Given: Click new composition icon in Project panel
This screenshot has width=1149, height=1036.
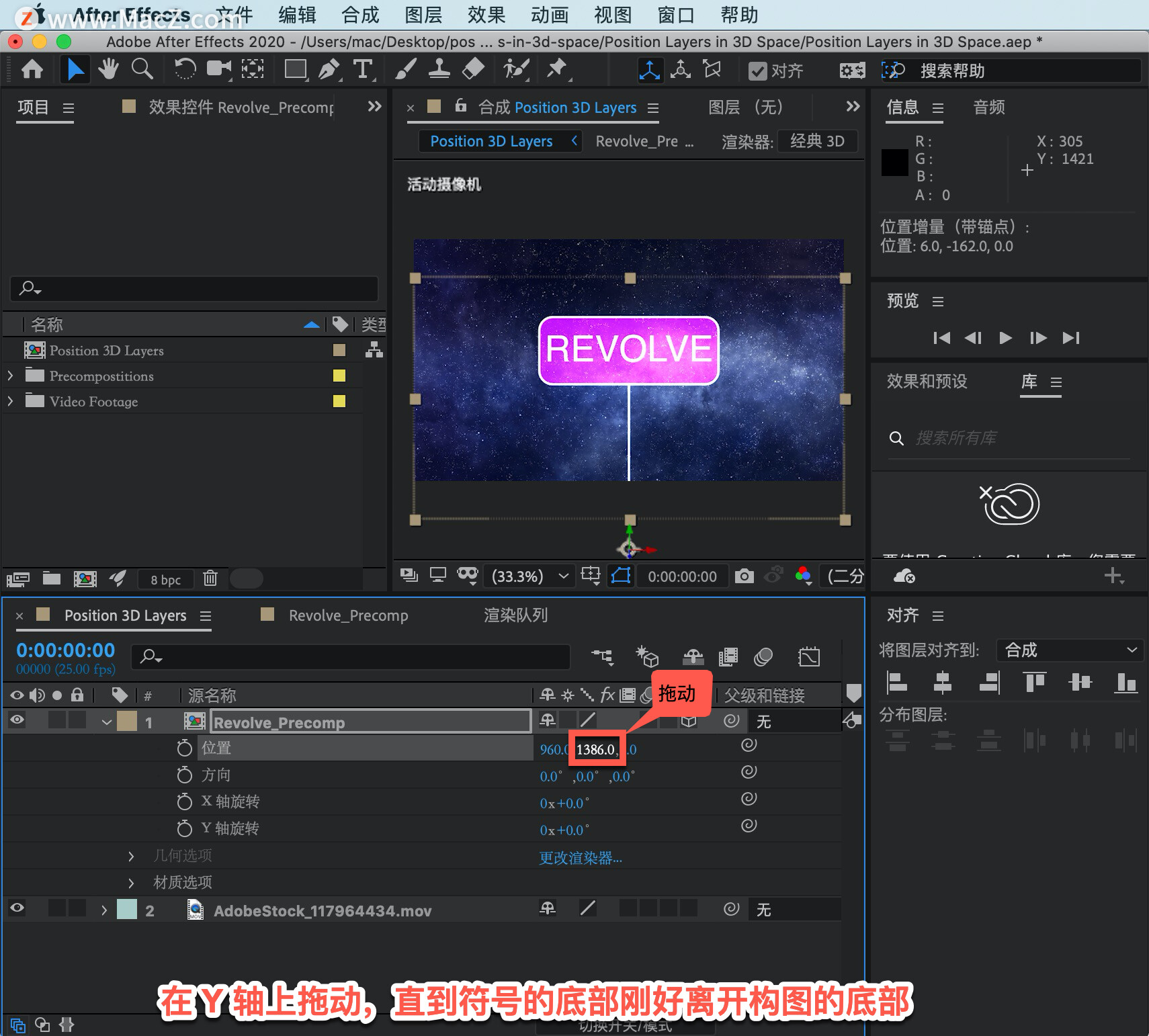Looking at the screenshot, I should 85,578.
